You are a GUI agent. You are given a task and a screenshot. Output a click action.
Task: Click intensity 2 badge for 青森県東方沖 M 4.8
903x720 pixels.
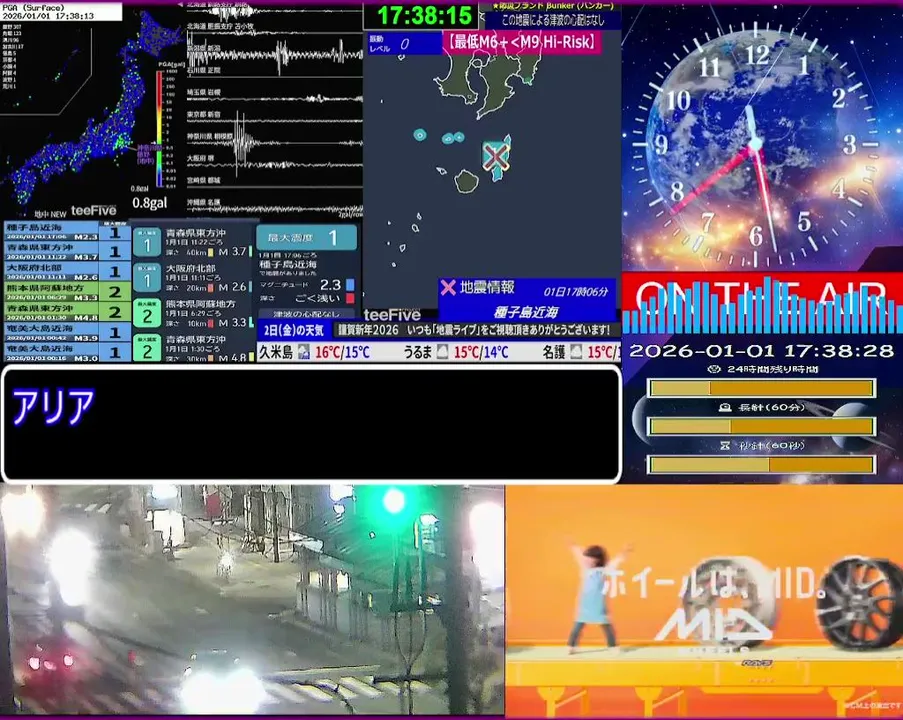(147, 348)
